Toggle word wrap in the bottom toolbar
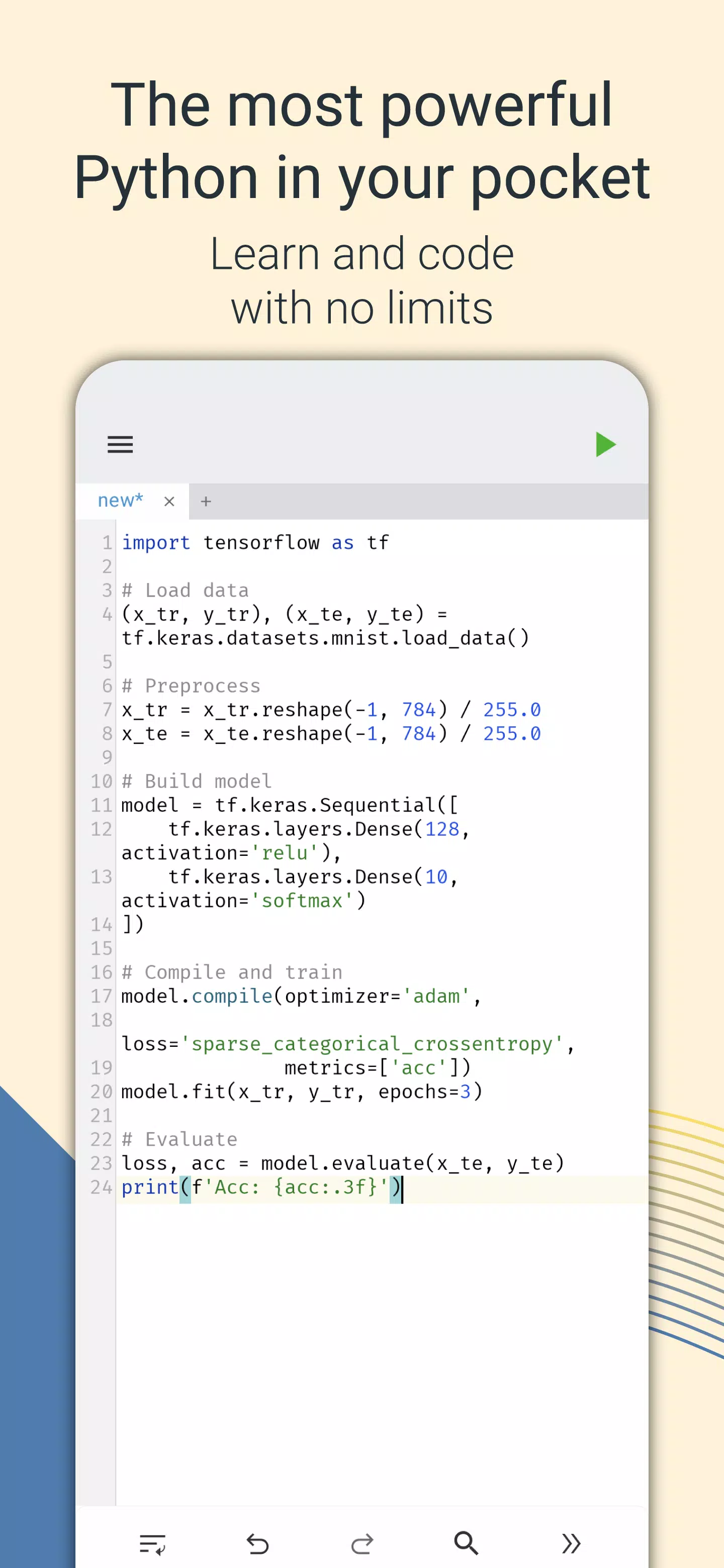Viewport: 724px width, 1568px height. pyautogui.click(x=152, y=1544)
